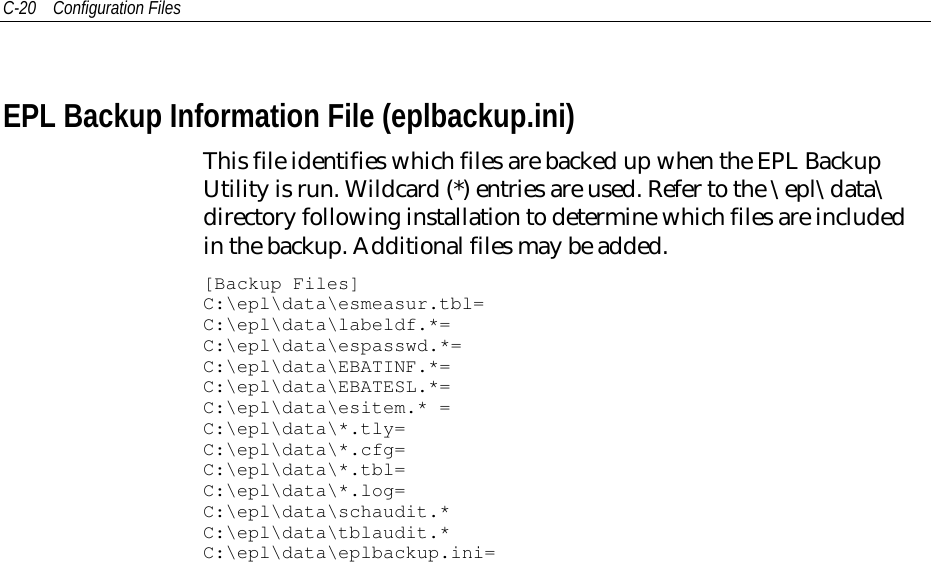Select the tblaudit.* entry line

pyautogui.click(x=327, y=533)
